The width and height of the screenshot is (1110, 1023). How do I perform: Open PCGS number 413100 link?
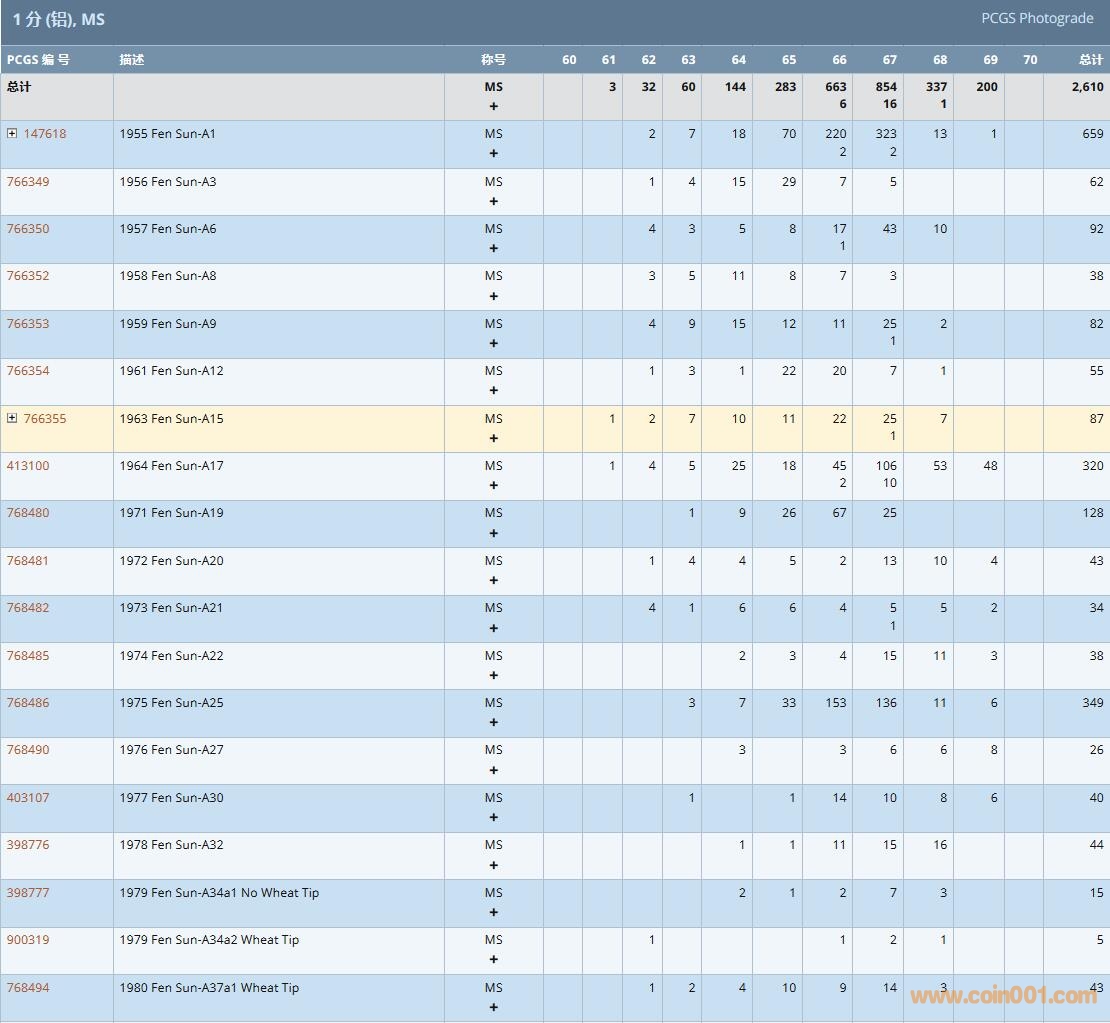(28, 465)
